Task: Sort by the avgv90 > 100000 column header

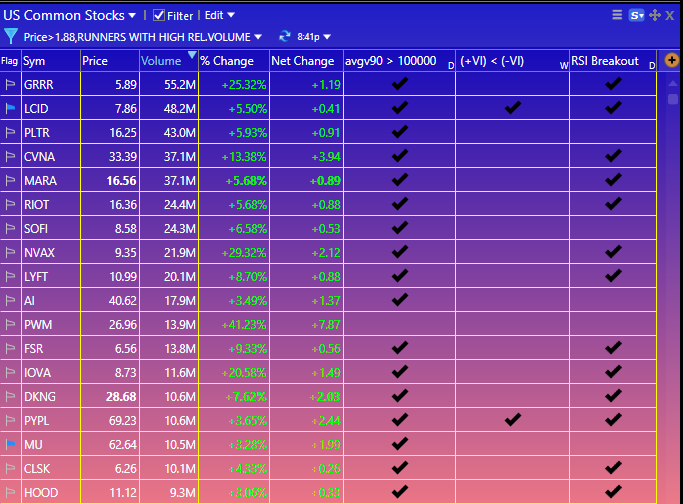Action: [399, 61]
